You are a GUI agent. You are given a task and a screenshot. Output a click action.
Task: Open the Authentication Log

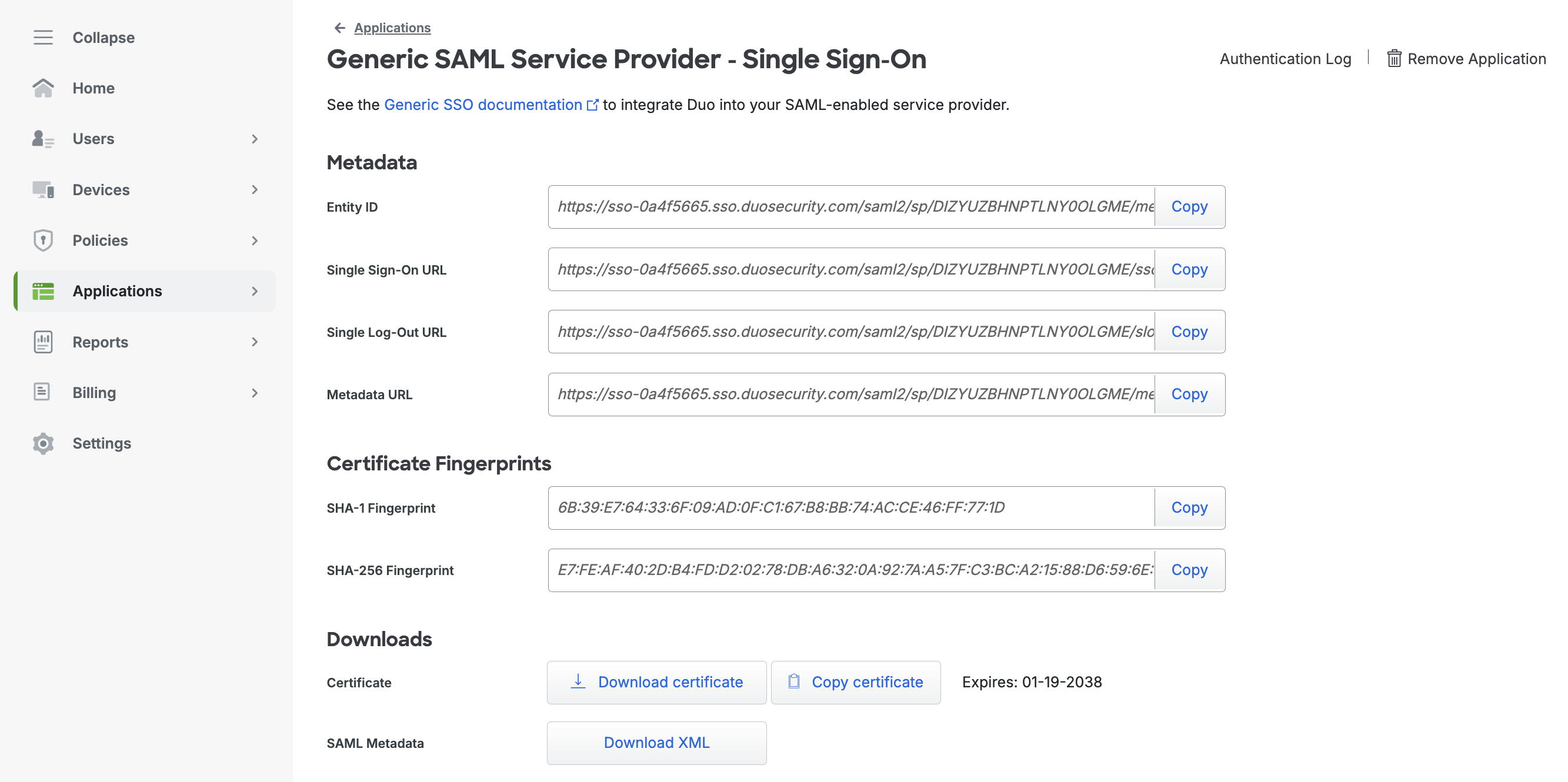pyautogui.click(x=1285, y=58)
